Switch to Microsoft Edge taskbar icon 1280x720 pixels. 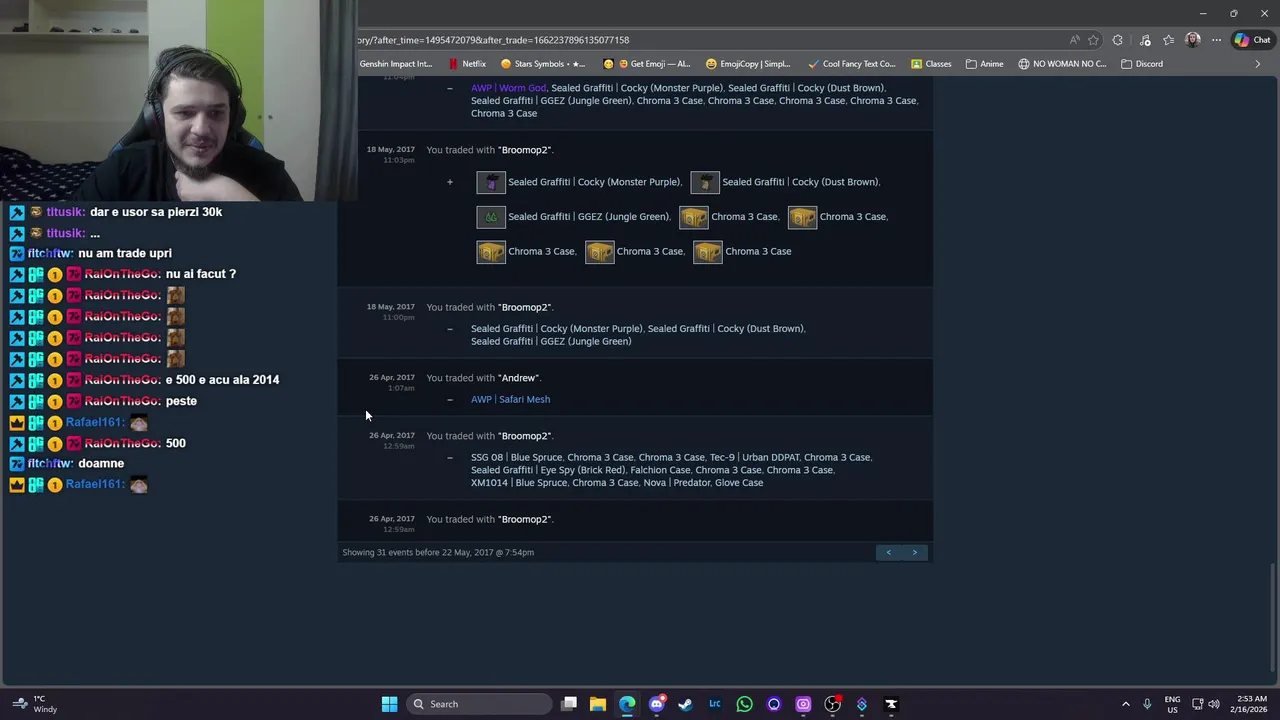coord(627,704)
